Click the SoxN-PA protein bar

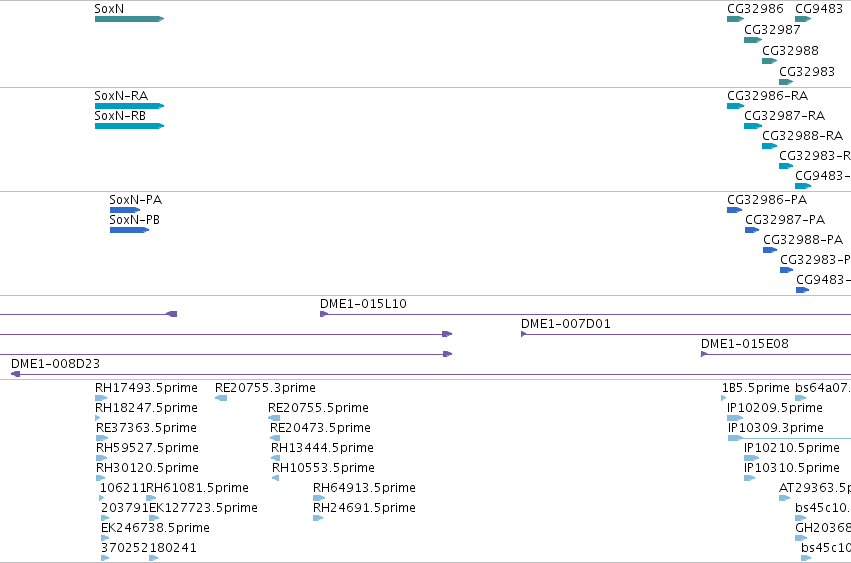125,210
